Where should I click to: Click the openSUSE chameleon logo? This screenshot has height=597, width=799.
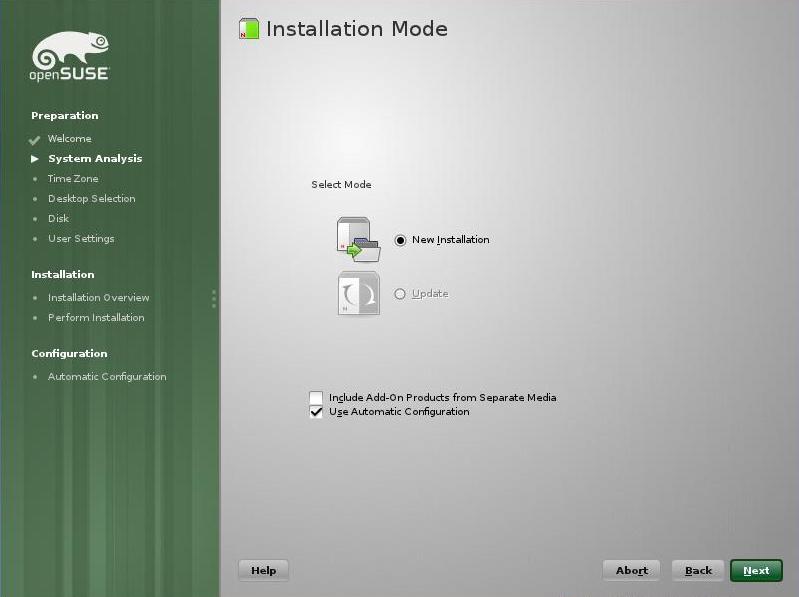70,56
